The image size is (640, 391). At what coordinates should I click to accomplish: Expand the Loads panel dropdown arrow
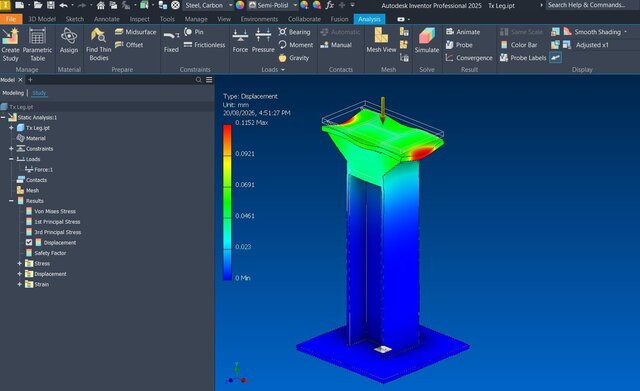pos(283,70)
